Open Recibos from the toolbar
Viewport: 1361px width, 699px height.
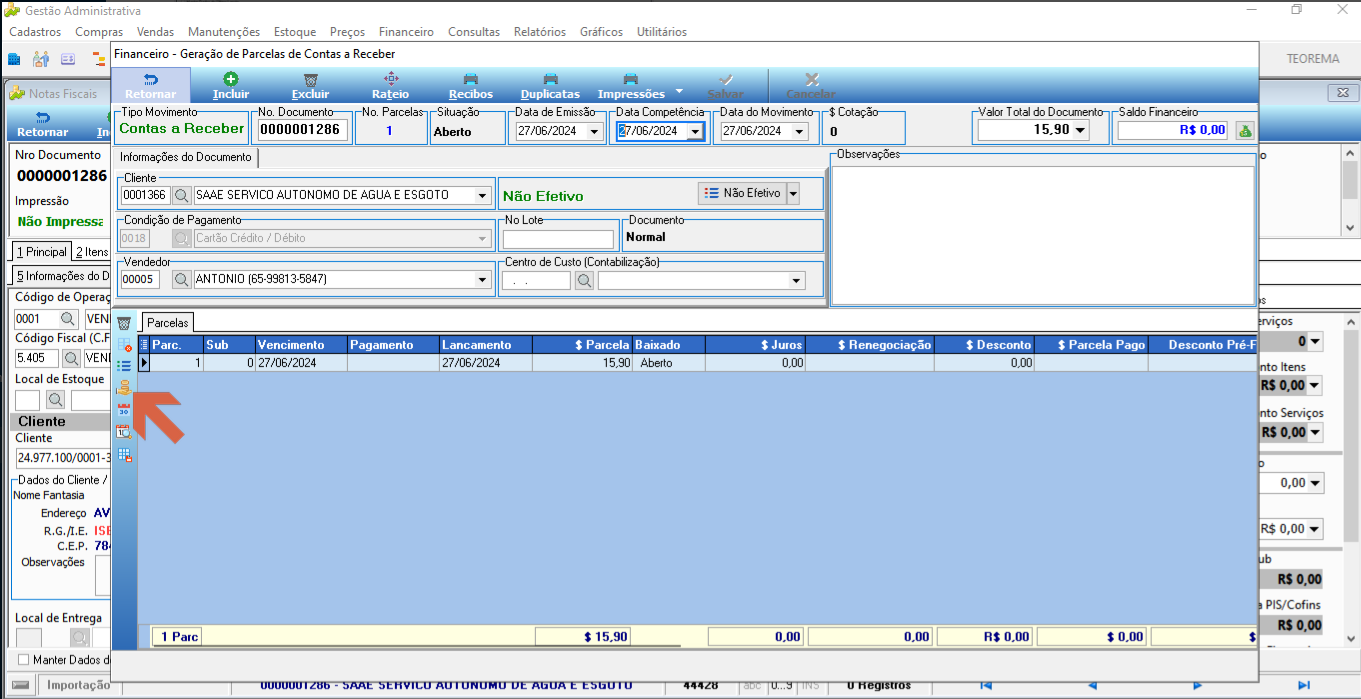470,86
